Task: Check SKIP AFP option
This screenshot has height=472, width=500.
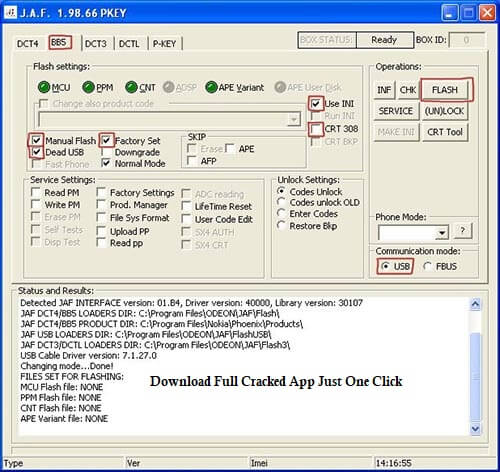Action: 192,161
